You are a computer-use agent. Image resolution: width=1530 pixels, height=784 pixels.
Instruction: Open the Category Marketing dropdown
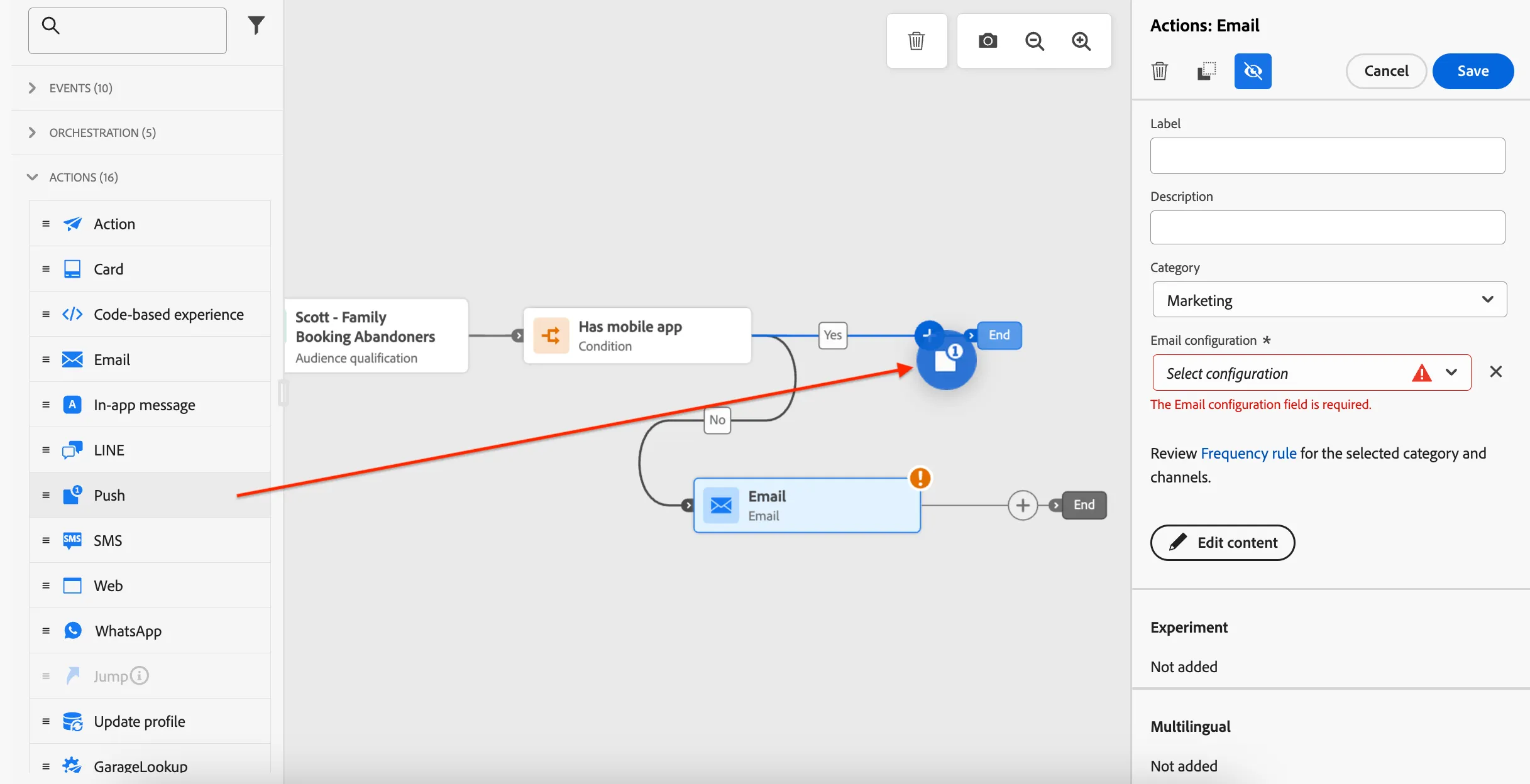coord(1329,300)
